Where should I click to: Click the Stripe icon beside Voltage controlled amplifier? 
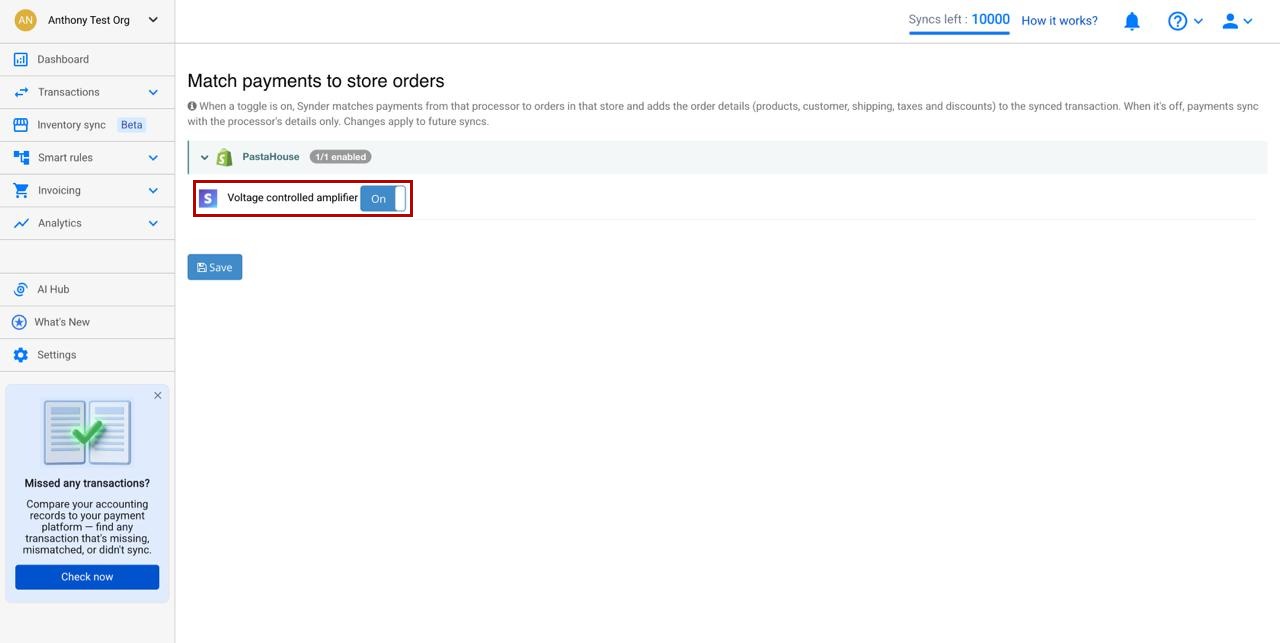point(208,198)
